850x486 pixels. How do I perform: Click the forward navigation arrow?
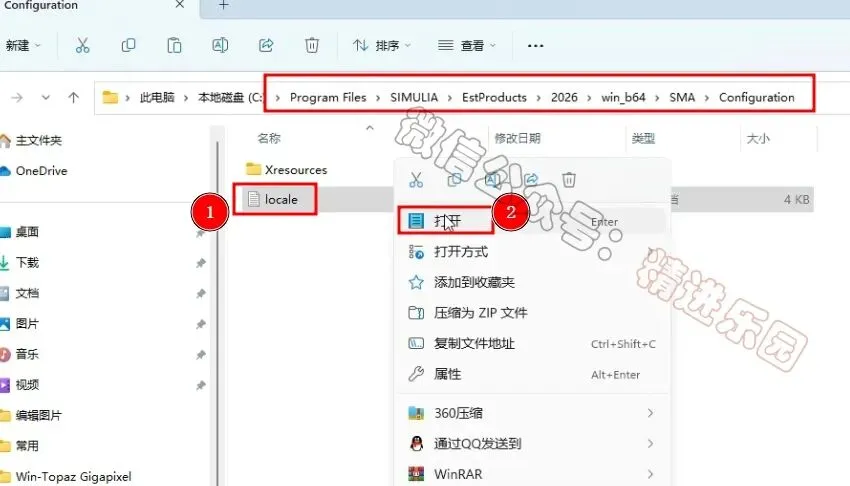17,98
